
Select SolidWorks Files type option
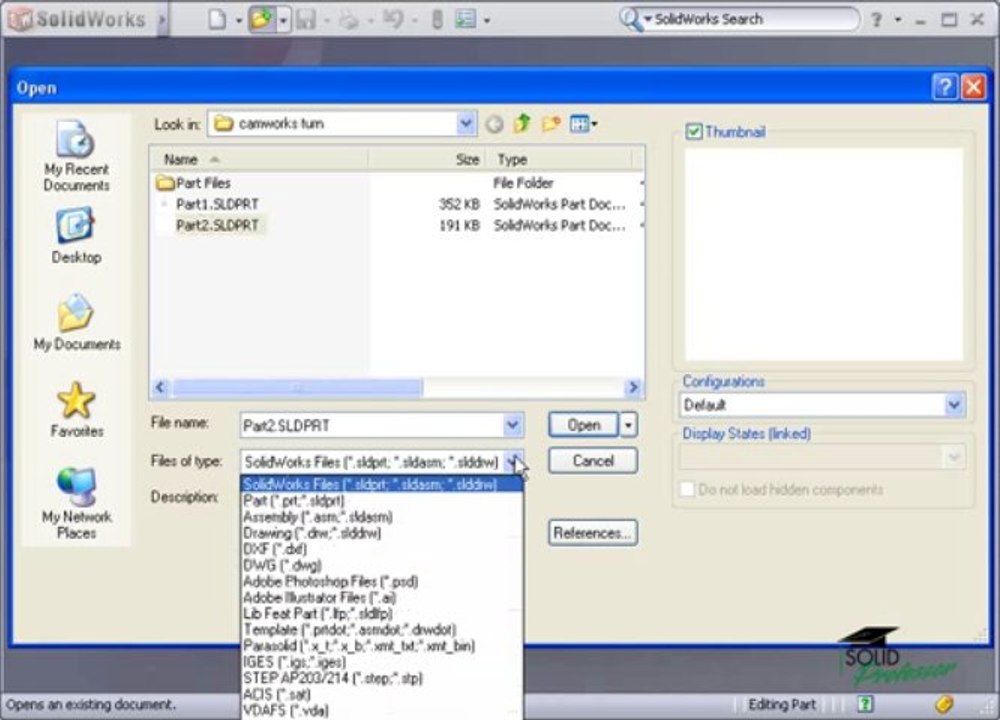click(381, 484)
